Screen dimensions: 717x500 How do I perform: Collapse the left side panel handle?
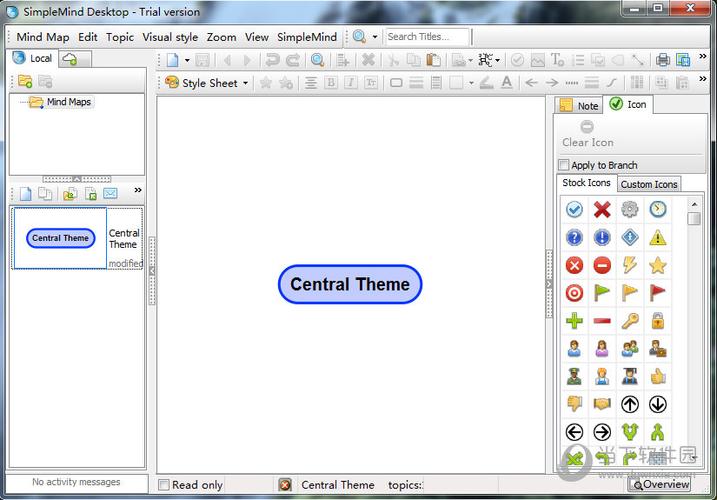[x=152, y=271]
